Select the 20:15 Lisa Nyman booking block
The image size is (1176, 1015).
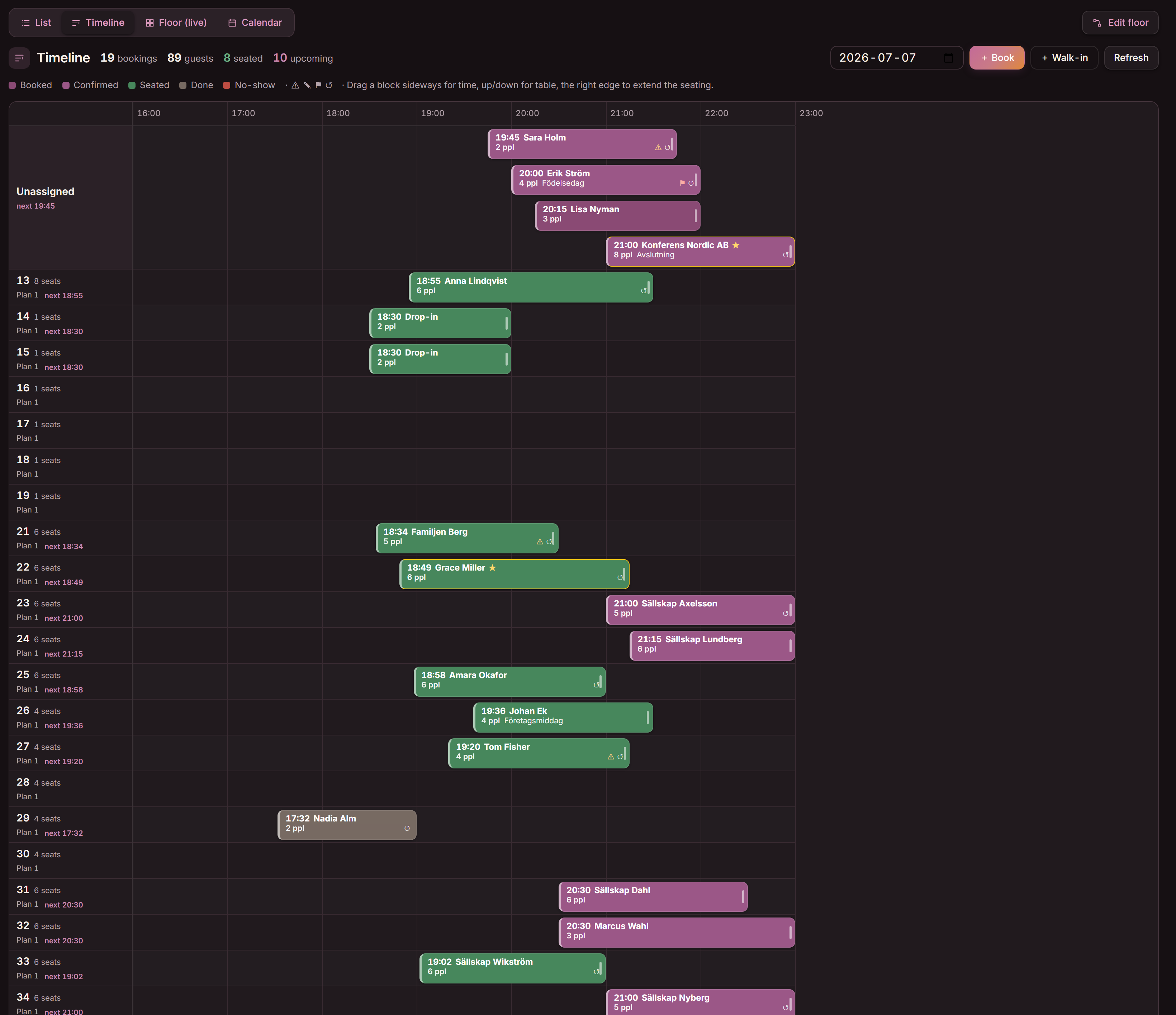(617, 216)
